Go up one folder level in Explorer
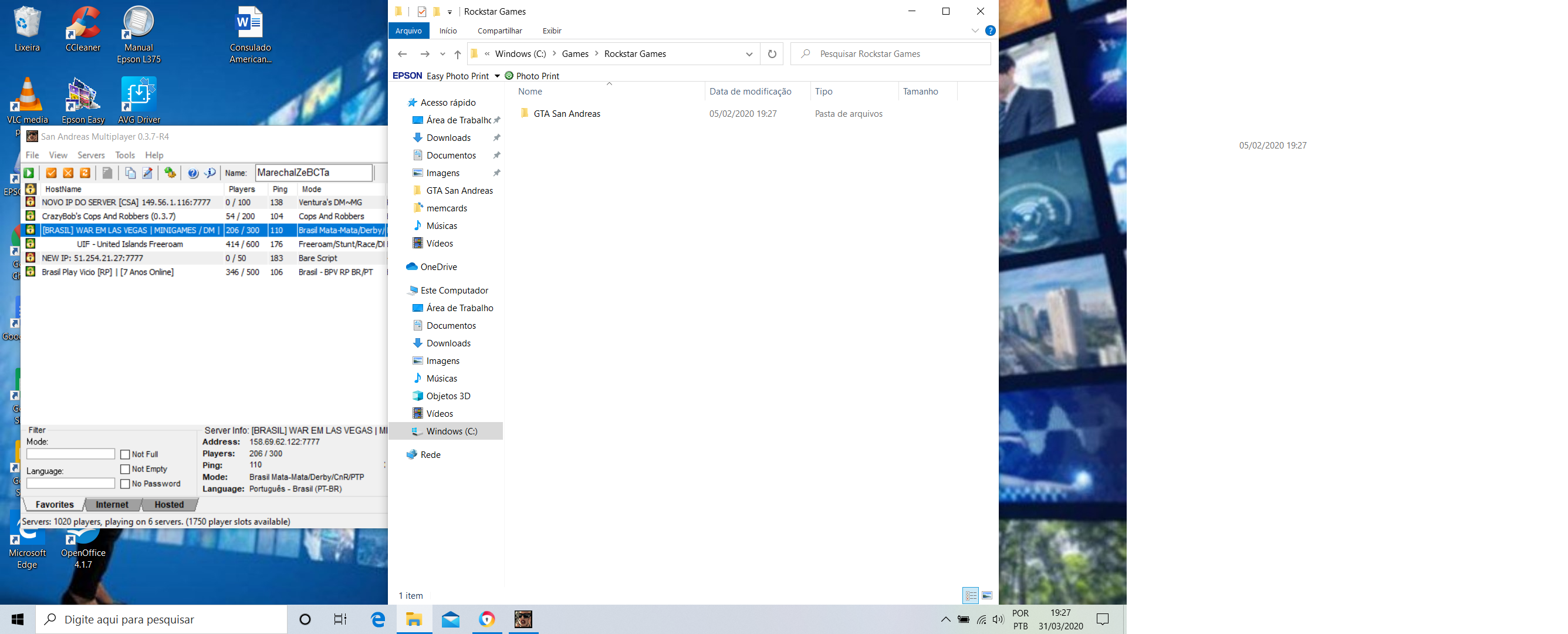Screen dimensions: 1568x634 pos(458,54)
